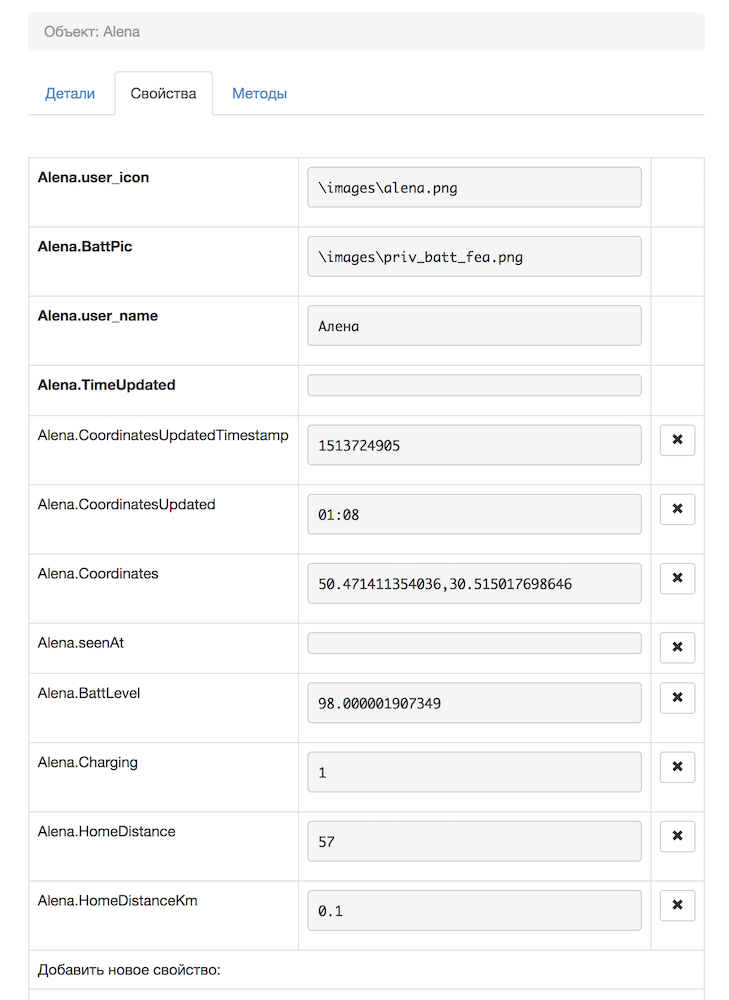This screenshot has width=729, height=1000.
Task: Remove the Alena.CoordinatesUpdated property
Action: [x=677, y=509]
